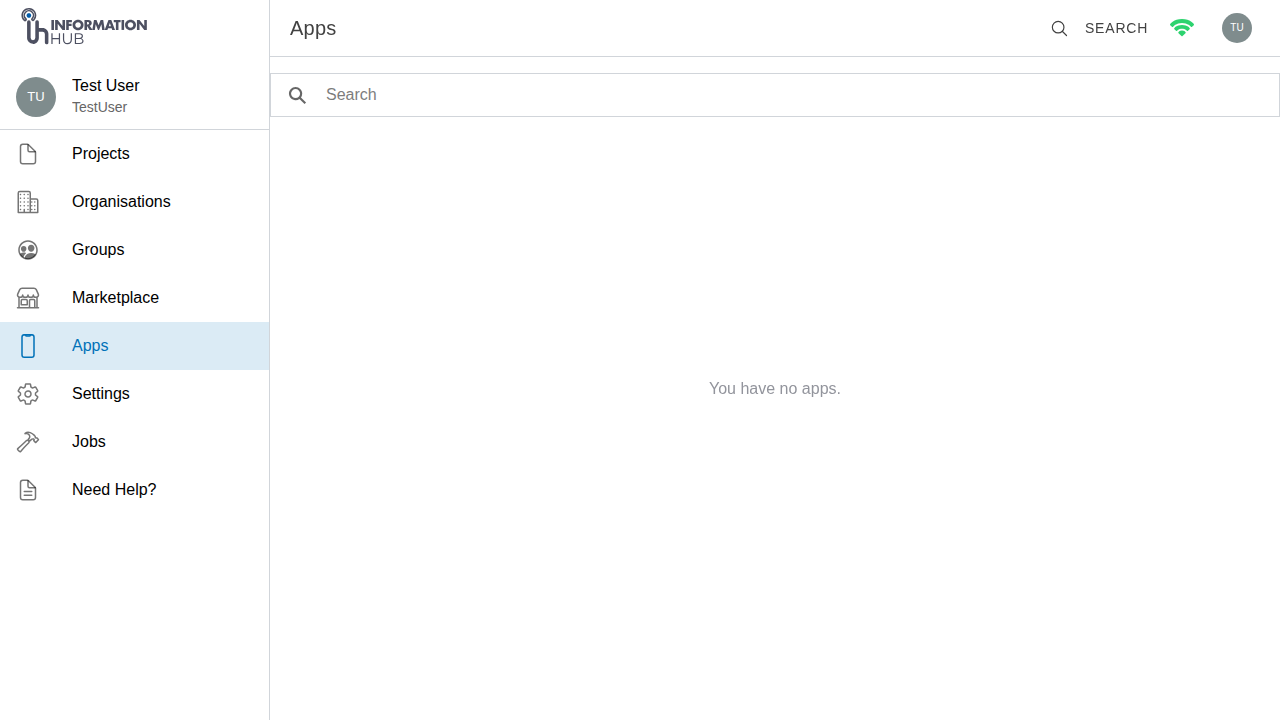Click the Apps page title
This screenshot has width=1280, height=720.
click(313, 29)
